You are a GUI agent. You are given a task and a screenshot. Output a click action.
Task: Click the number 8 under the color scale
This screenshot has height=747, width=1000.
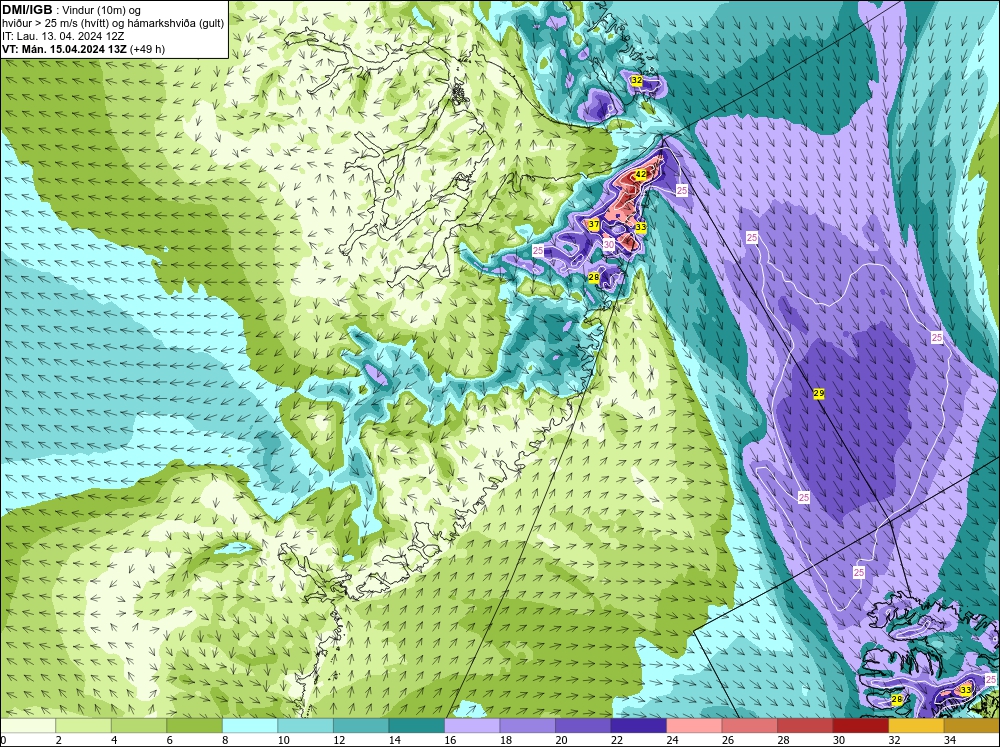pyautogui.click(x=225, y=740)
